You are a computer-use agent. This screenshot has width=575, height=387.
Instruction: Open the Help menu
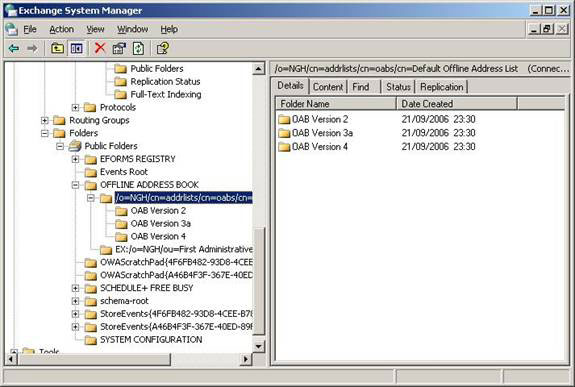pyautogui.click(x=169, y=29)
